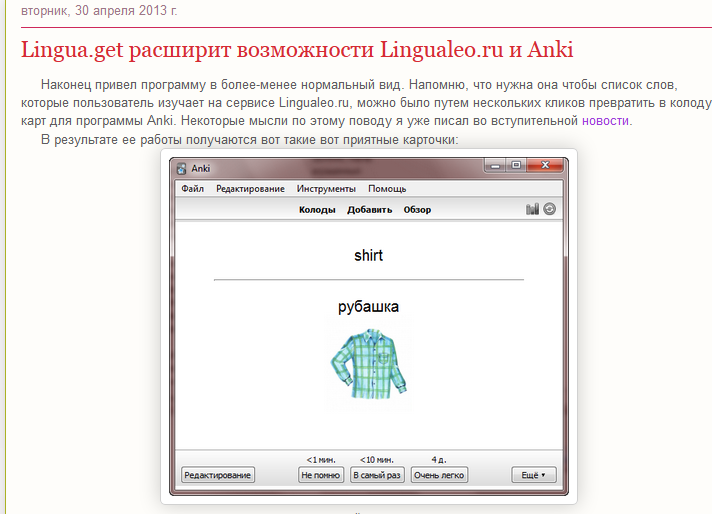Open the Инструменты menu
Viewport: 712px width, 514px height.
(326, 189)
